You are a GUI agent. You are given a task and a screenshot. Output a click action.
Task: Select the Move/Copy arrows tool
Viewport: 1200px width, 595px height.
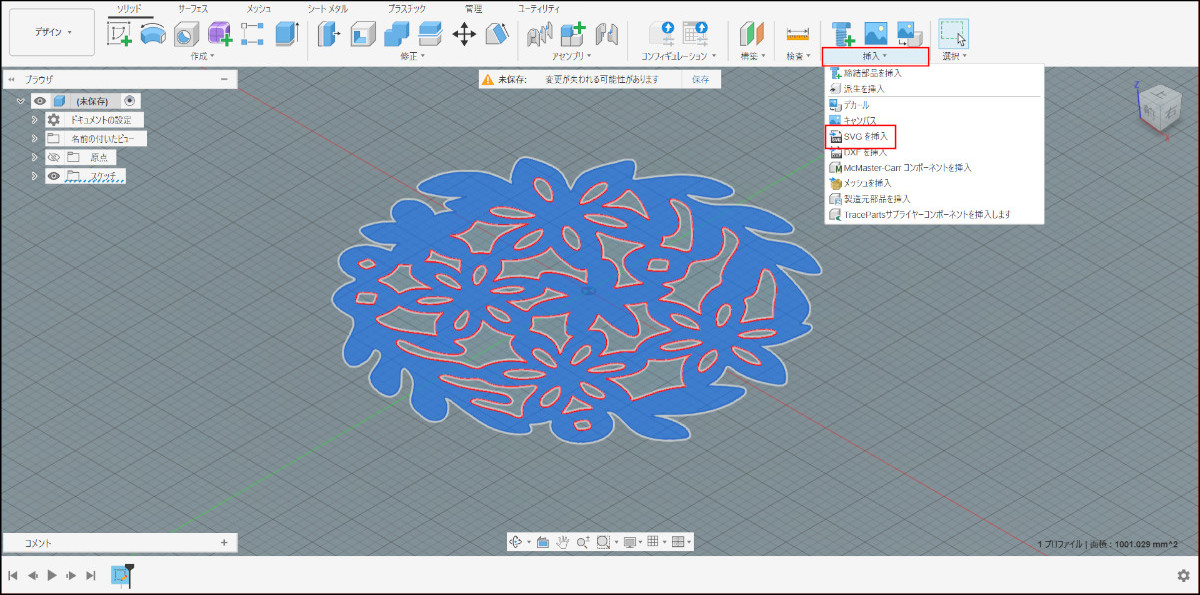pos(464,33)
